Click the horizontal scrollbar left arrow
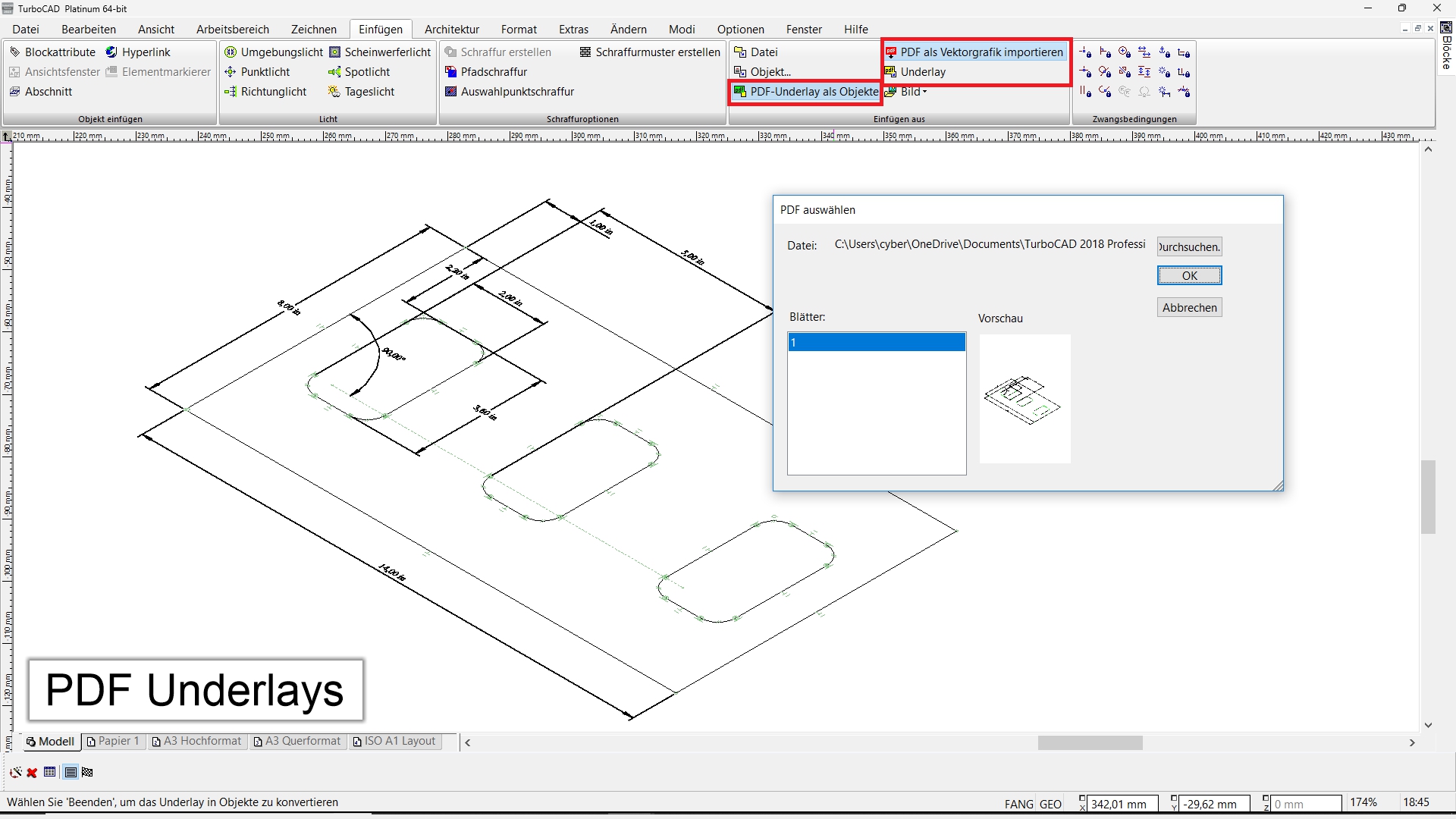The width and height of the screenshot is (1456, 819). [x=468, y=743]
